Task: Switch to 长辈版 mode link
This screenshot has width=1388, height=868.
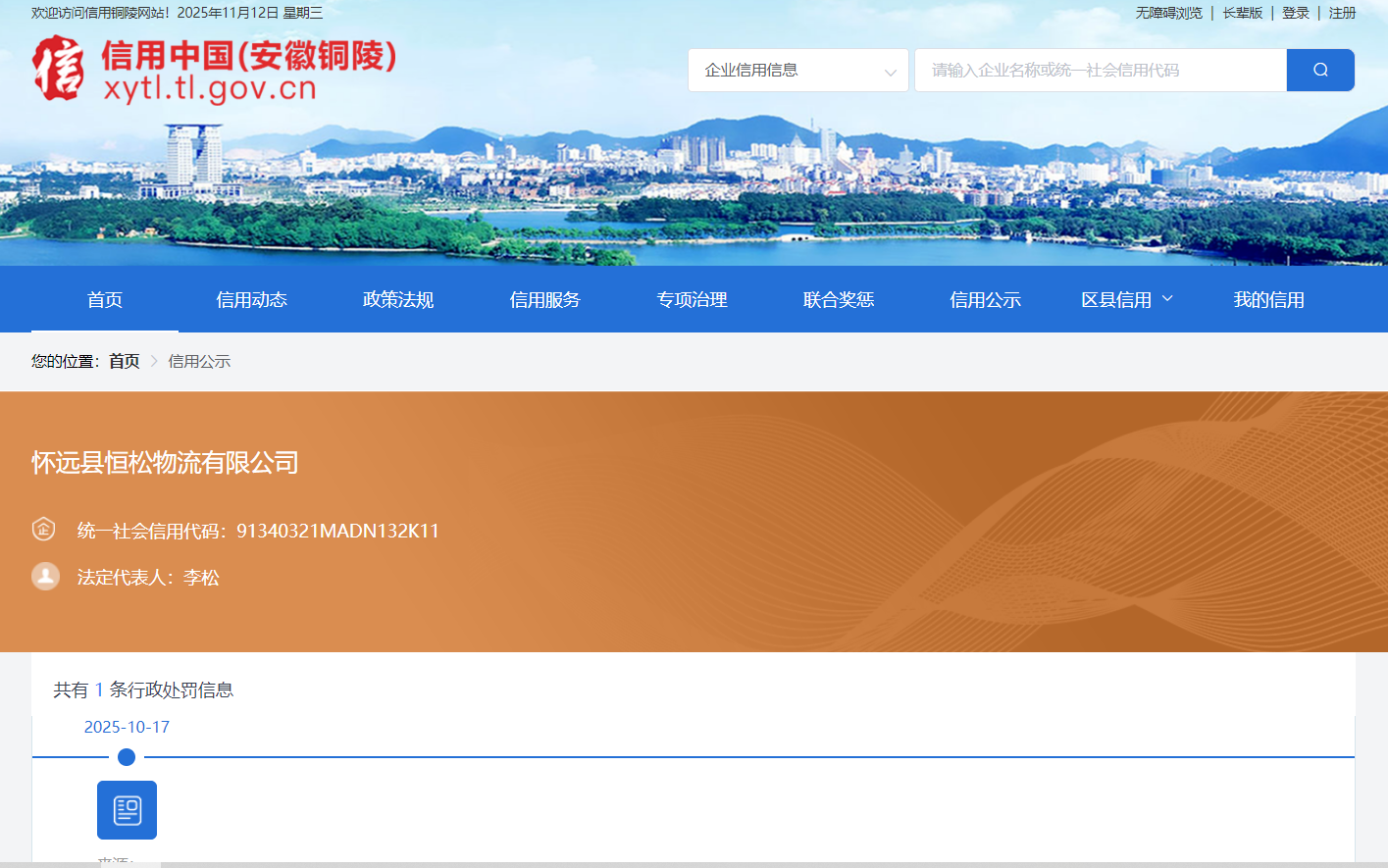Action: pyautogui.click(x=1243, y=13)
